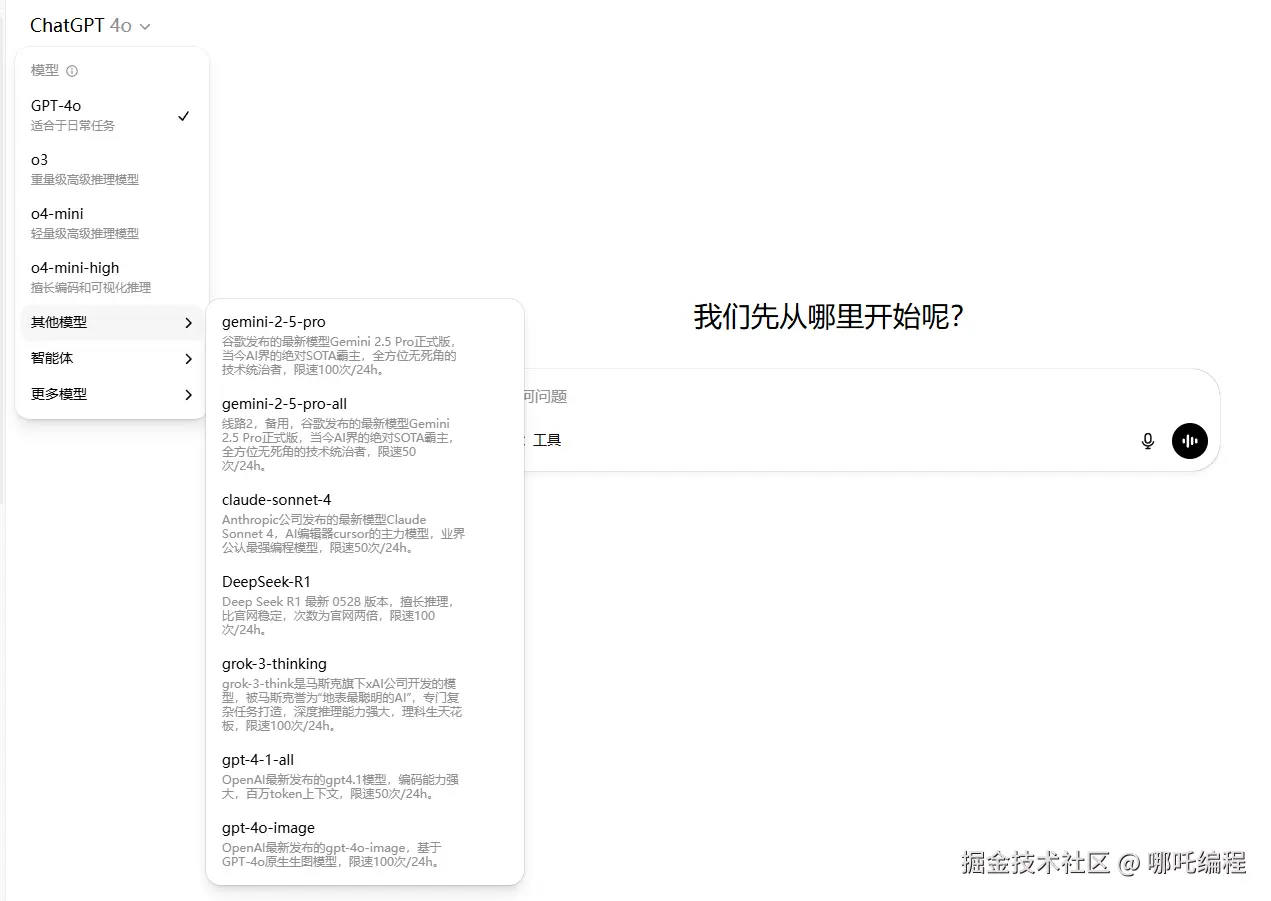Viewport: 1271px width, 901px height.
Task: Click the chevron arrow next to 更多模型
Action: pyautogui.click(x=188, y=395)
